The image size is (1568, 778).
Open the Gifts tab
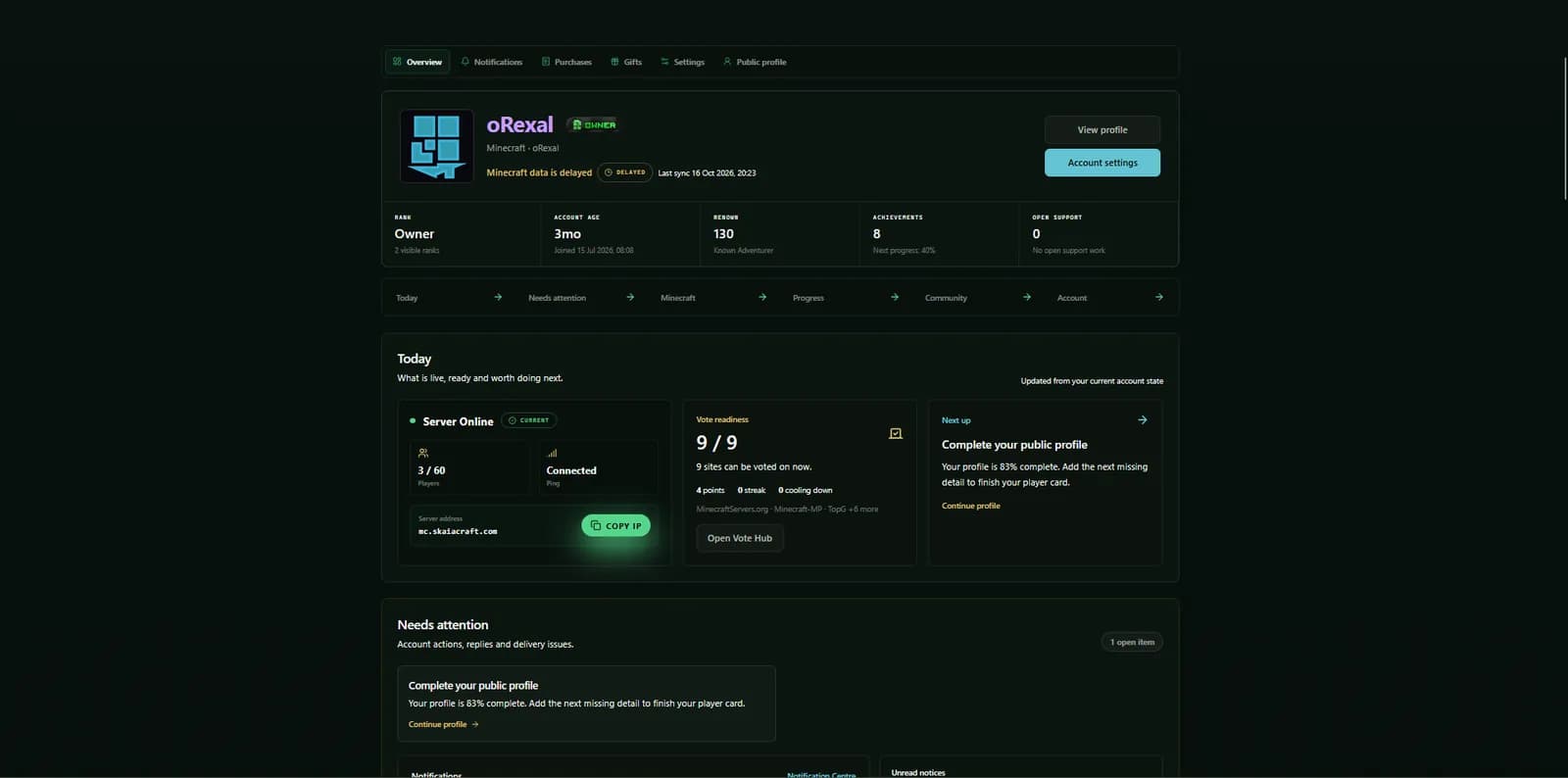coord(626,62)
